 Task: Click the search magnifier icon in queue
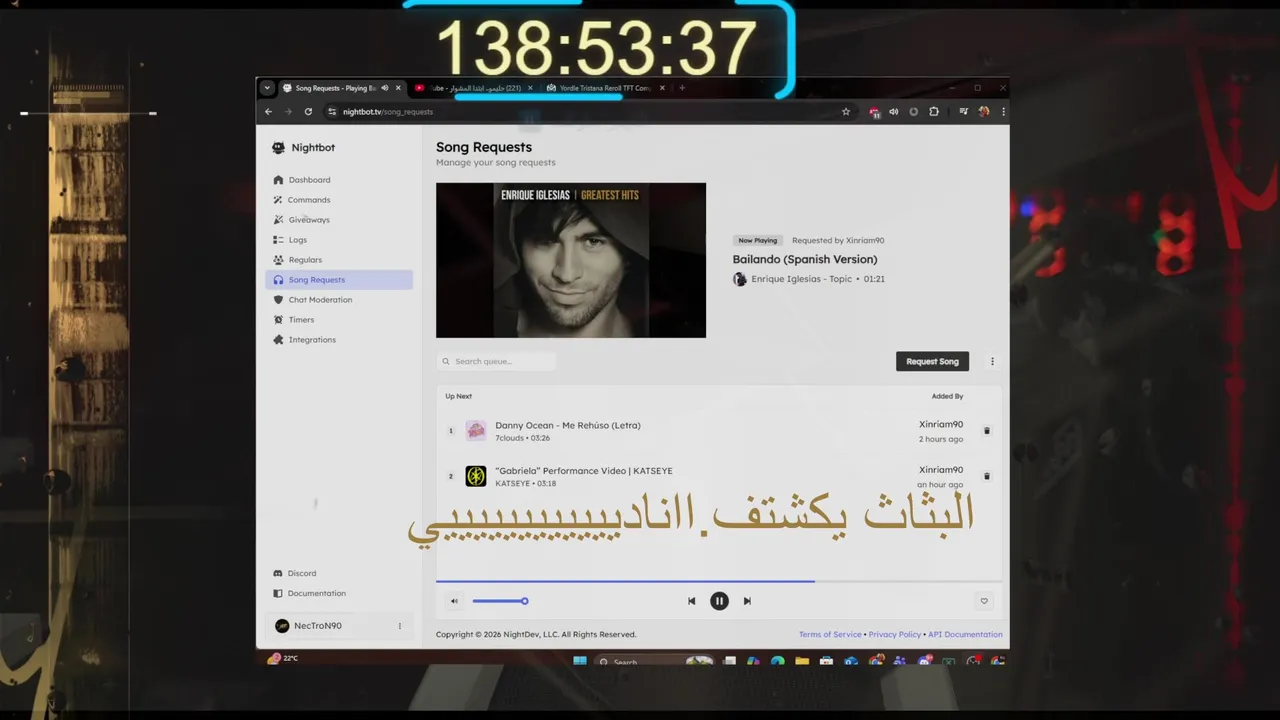coord(446,361)
